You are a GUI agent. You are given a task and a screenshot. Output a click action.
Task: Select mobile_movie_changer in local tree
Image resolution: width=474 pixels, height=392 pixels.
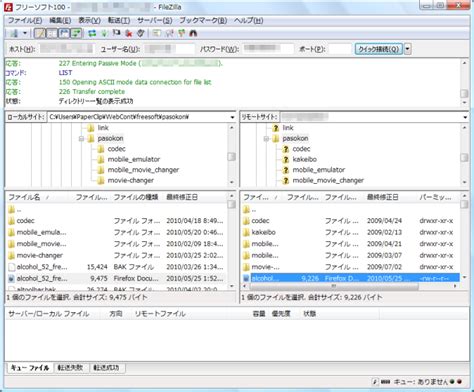coord(143,170)
